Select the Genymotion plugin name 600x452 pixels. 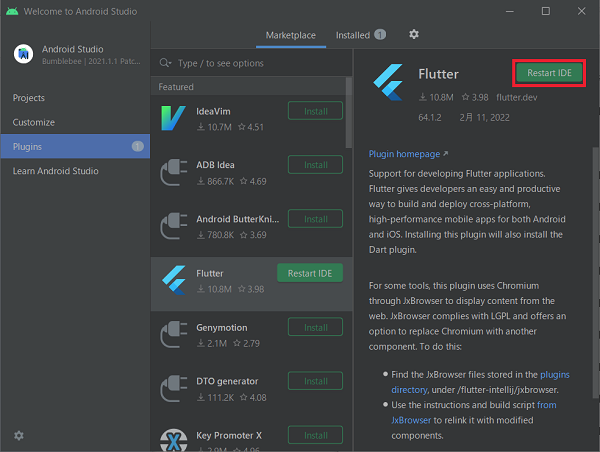(x=222, y=328)
